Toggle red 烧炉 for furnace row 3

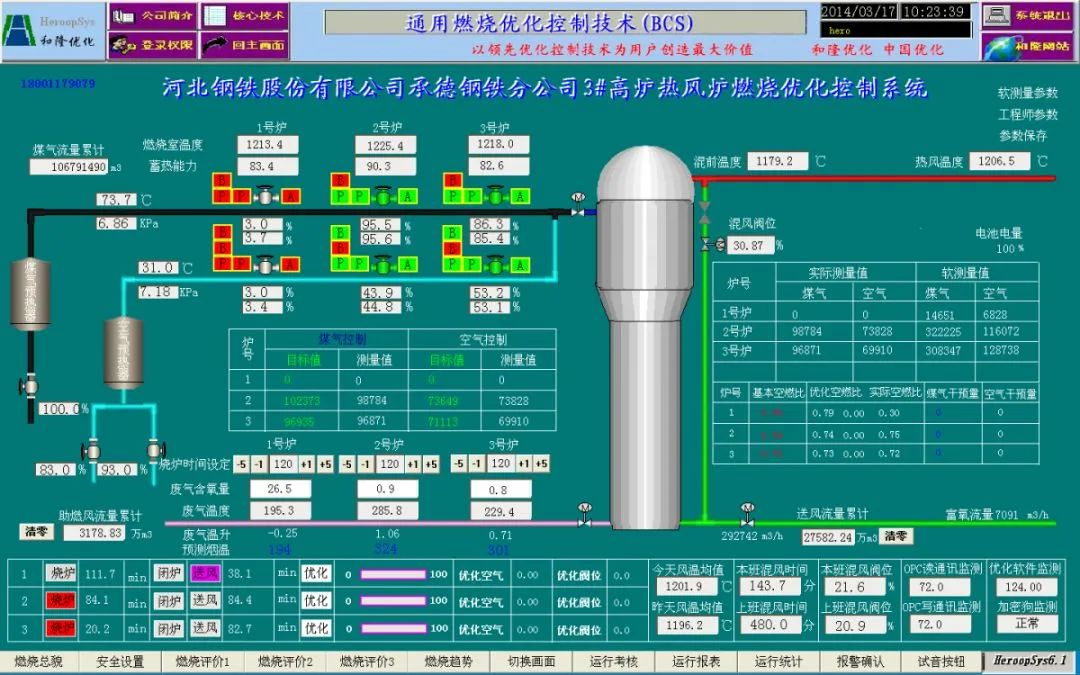(61, 628)
